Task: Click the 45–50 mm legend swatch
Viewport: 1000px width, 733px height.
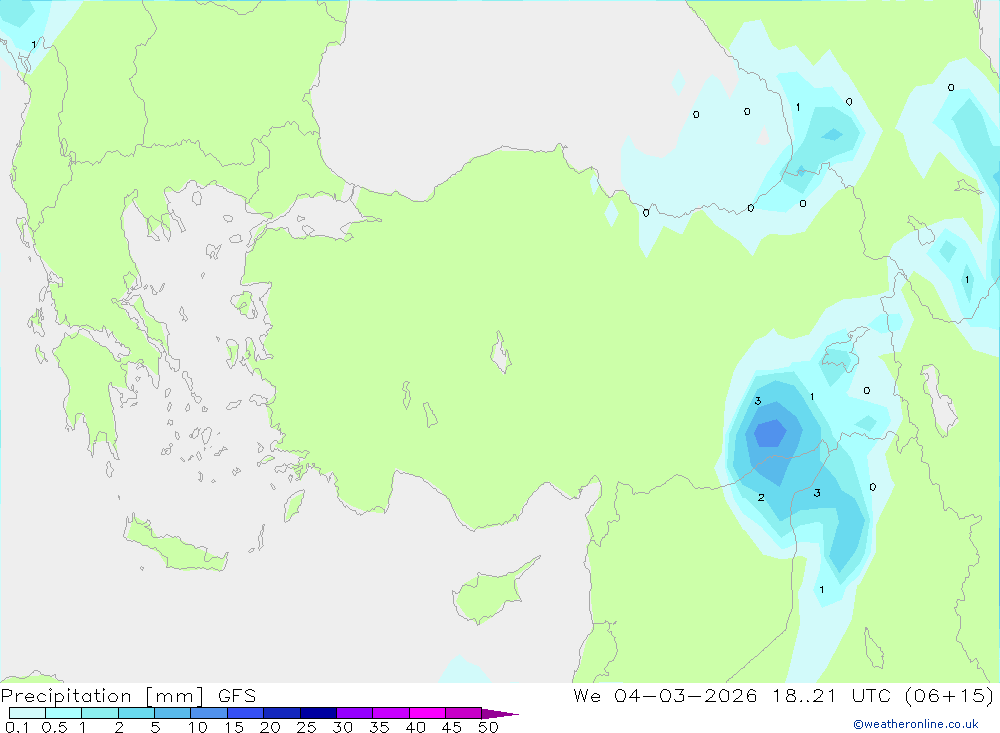Action: click(x=464, y=713)
